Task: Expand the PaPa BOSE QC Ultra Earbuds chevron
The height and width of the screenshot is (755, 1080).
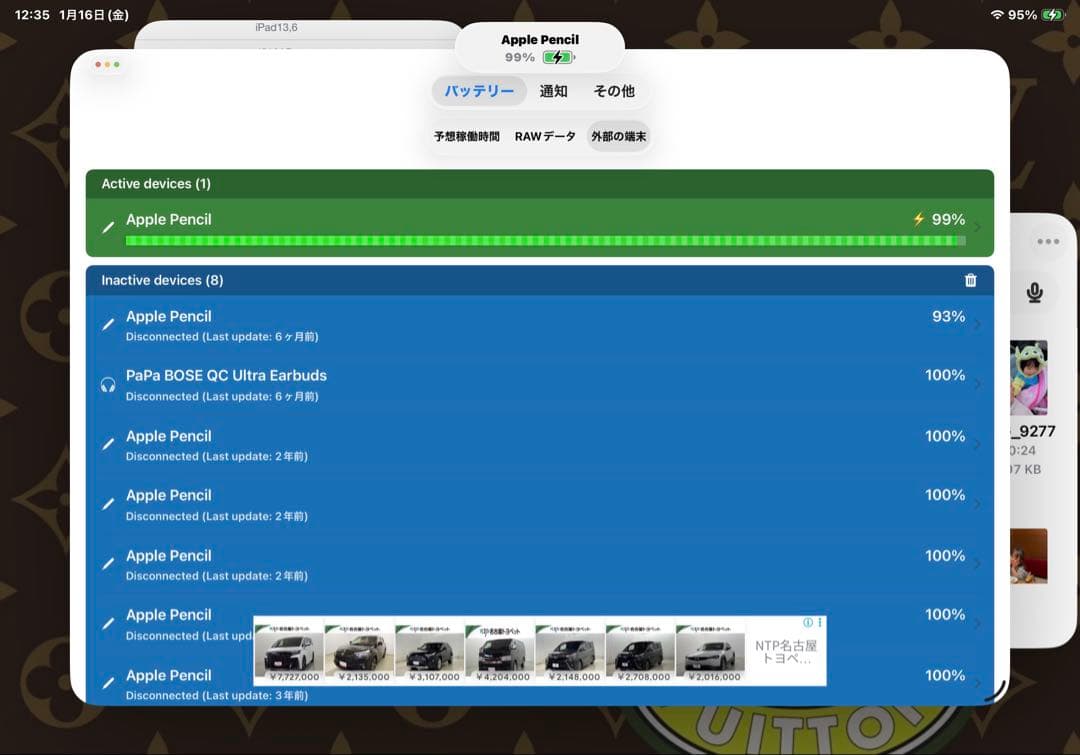Action: click(x=977, y=384)
